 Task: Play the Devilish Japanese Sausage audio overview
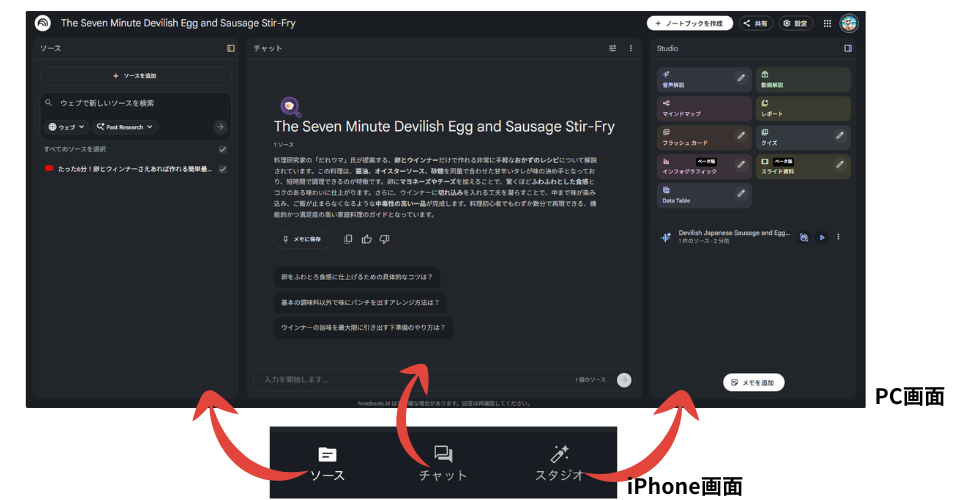(822, 237)
